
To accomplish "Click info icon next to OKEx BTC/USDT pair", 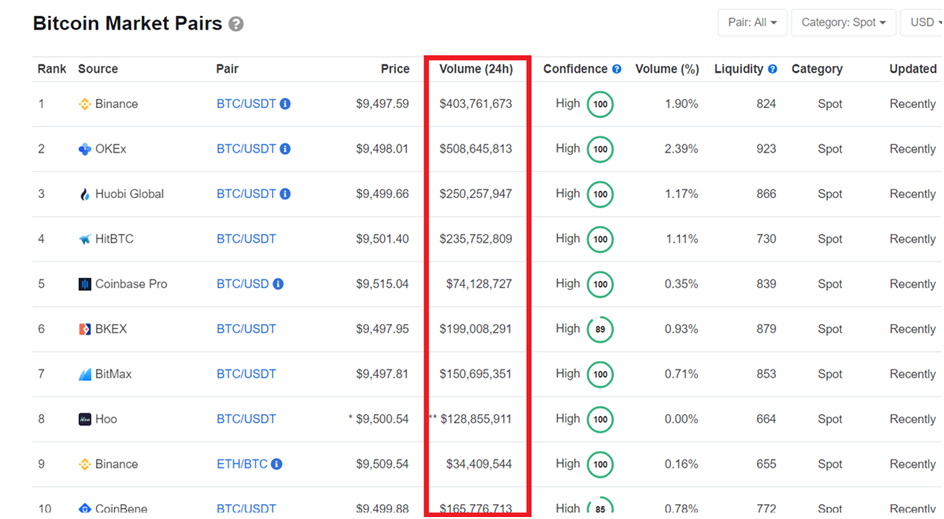I will point(285,149).
